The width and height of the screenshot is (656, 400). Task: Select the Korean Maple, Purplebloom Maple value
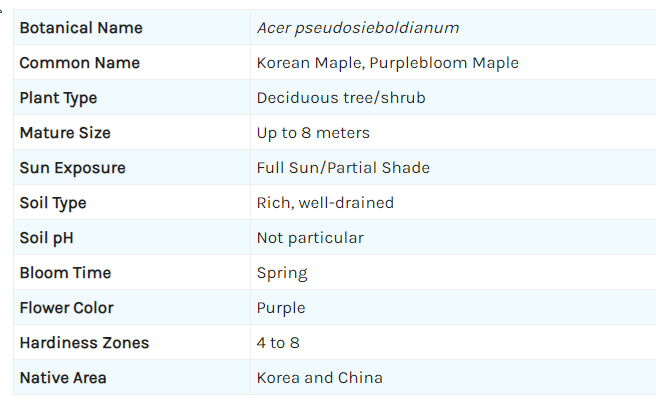(x=387, y=63)
